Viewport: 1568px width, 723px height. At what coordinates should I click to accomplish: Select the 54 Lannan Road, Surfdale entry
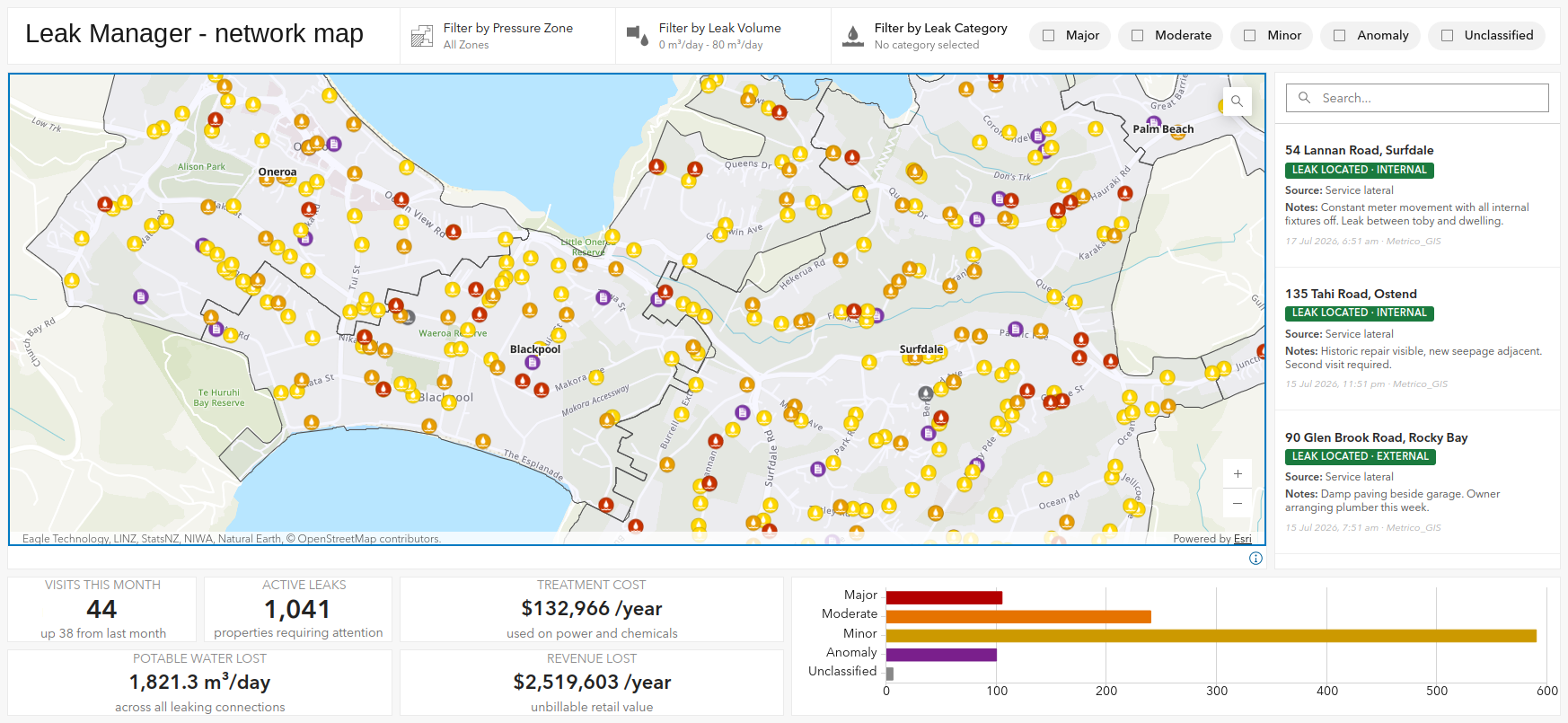1417,196
